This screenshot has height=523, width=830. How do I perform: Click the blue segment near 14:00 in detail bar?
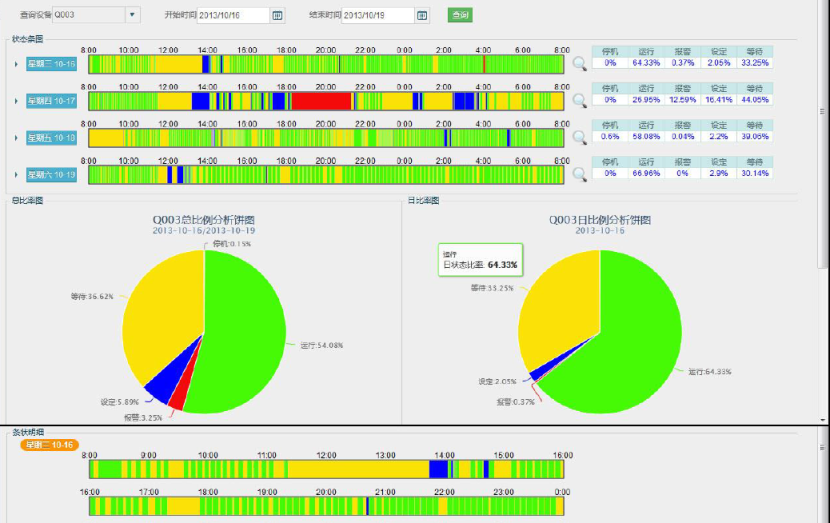[438, 468]
